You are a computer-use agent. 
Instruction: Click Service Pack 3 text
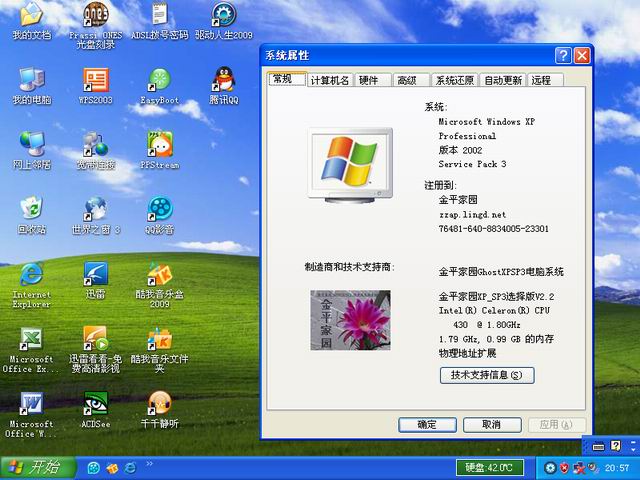click(x=472, y=164)
